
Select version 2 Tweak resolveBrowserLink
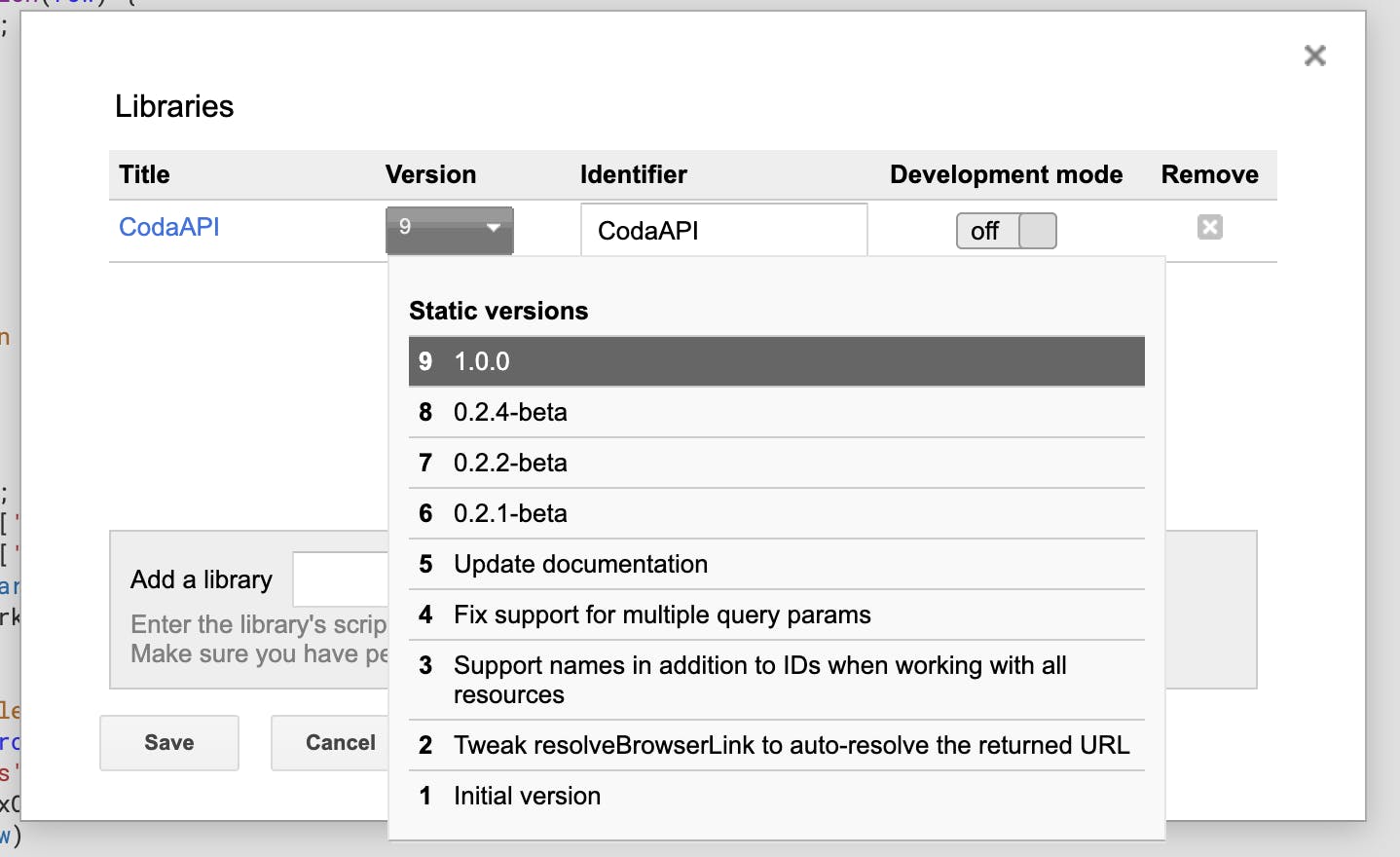pyautogui.click(x=776, y=745)
